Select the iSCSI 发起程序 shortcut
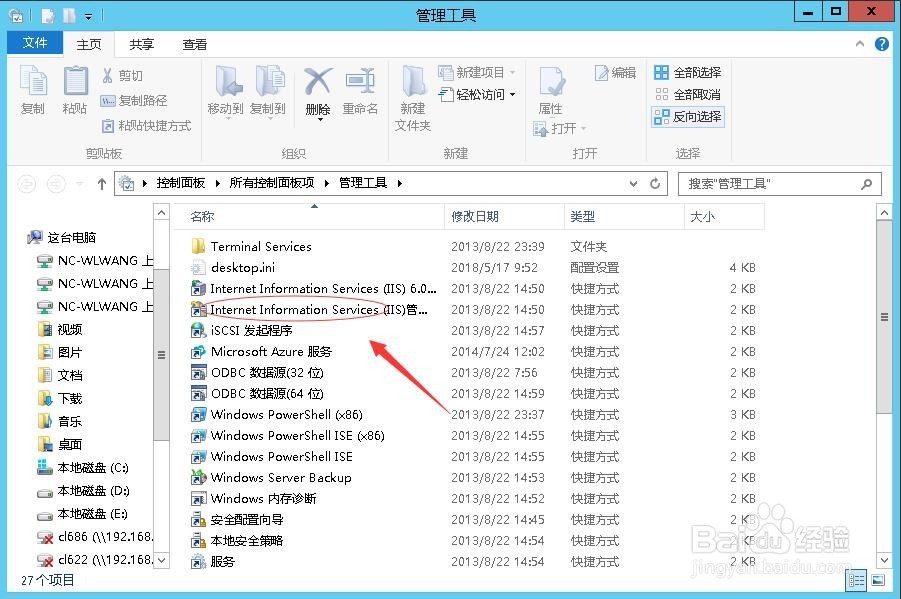This screenshot has height=599, width=901. click(x=242, y=331)
